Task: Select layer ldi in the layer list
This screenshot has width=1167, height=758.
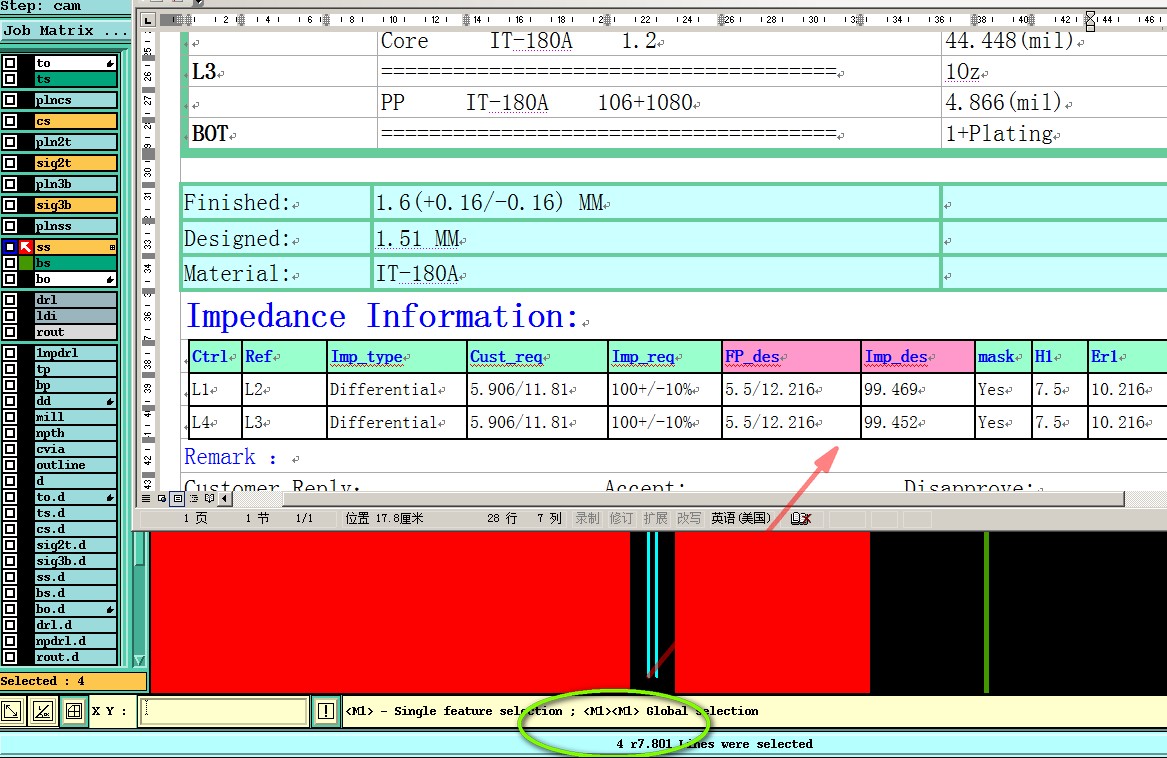Action: tap(75, 316)
